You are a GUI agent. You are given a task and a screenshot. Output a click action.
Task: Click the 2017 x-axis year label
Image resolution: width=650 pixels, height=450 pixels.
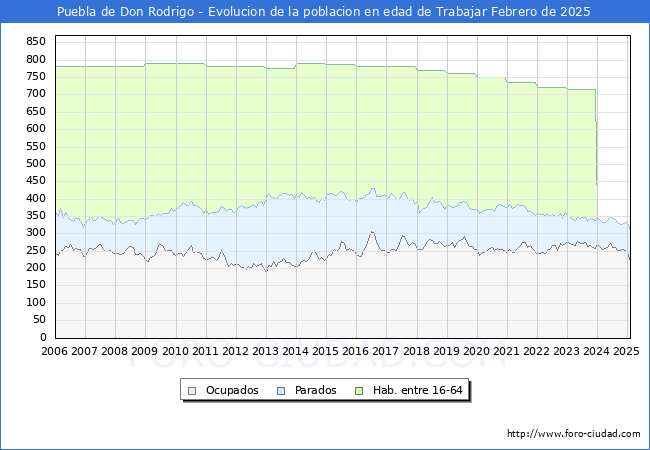pos(386,351)
